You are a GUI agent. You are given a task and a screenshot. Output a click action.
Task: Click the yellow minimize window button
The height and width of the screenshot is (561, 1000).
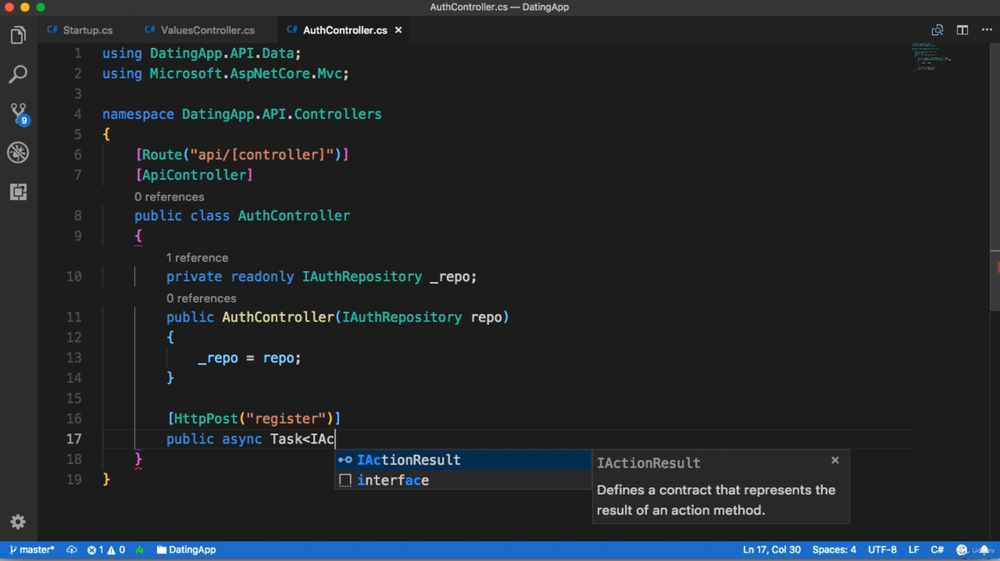pos(25,7)
